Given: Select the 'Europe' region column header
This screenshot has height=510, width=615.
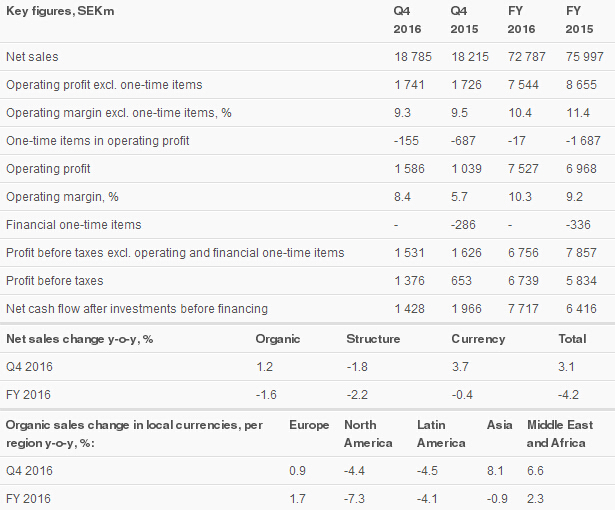Looking at the screenshot, I should (x=309, y=425).
